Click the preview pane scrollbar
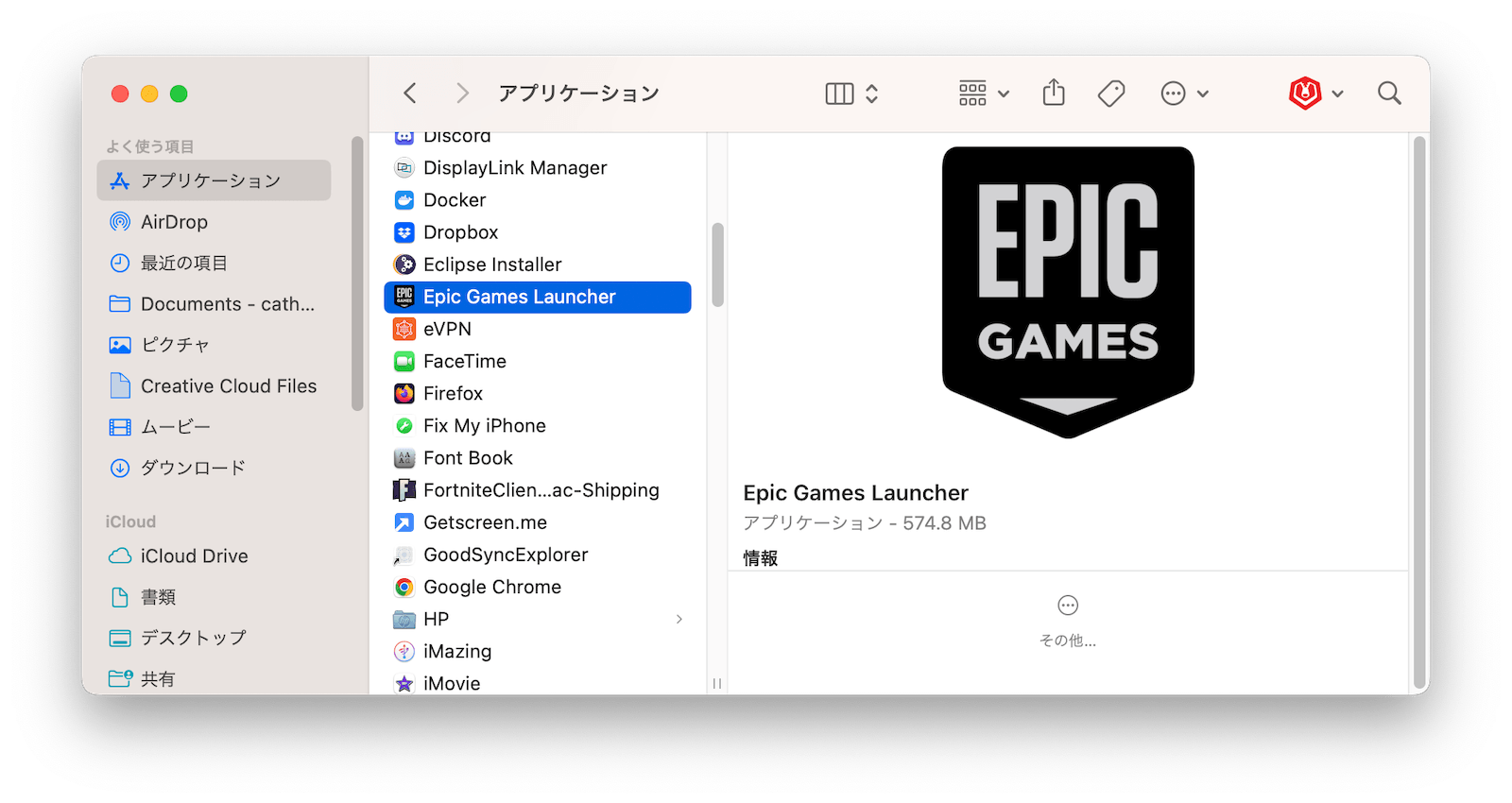 (x=1419, y=413)
